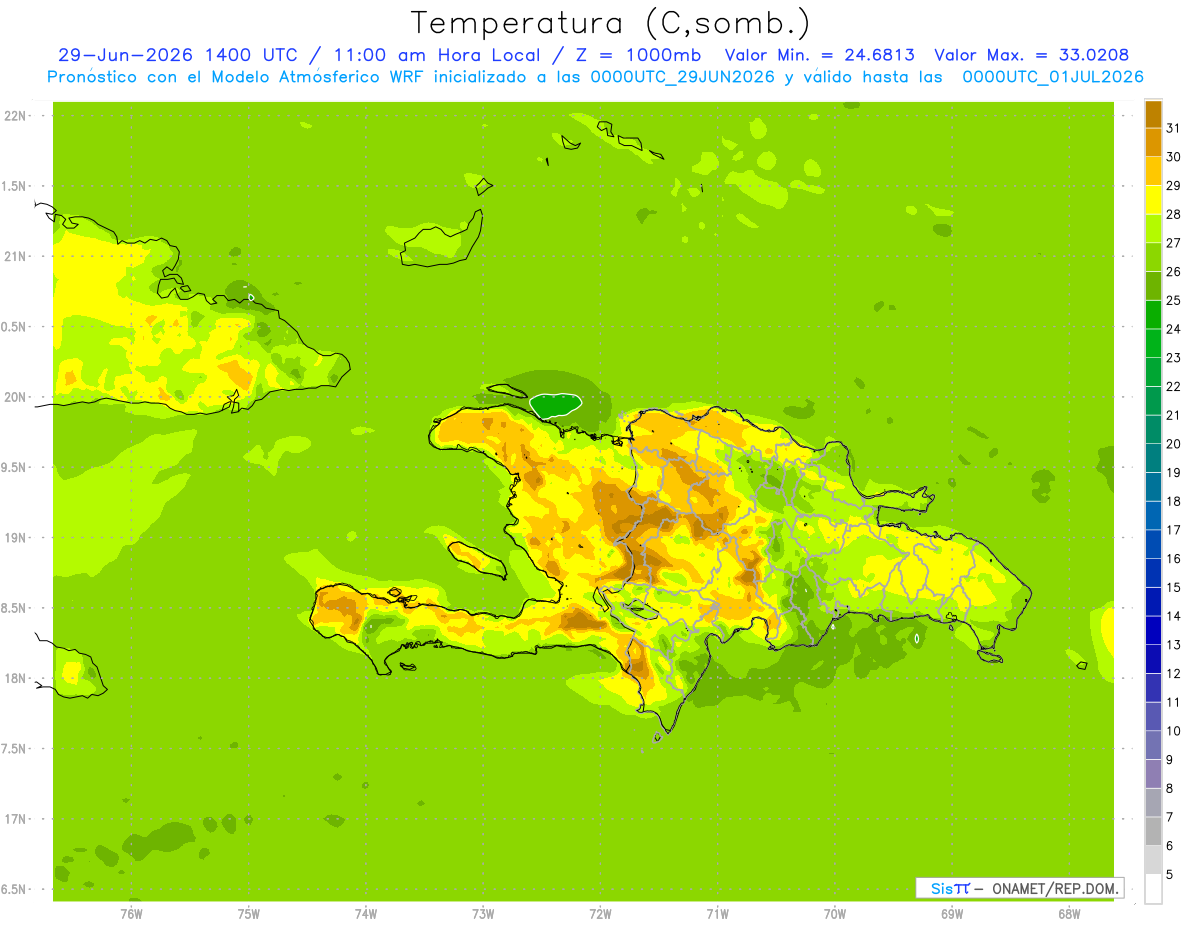Click the '76W' longitude label
The height and width of the screenshot is (927, 1200).
click(131, 913)
